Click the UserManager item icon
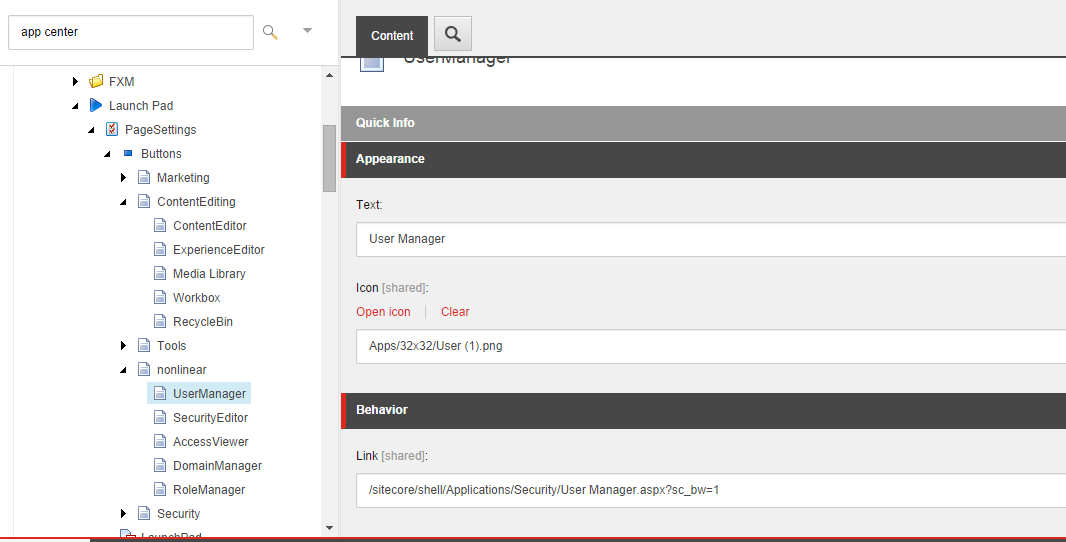 160,393
